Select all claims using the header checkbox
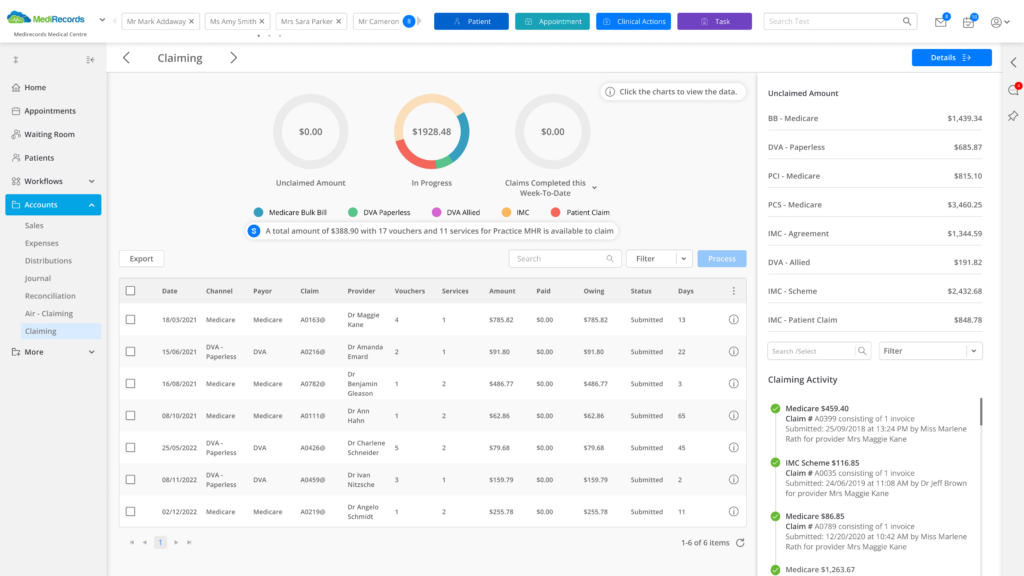Image resolution: width=1024 pixels, height=576 pixels. coord(130,290)
